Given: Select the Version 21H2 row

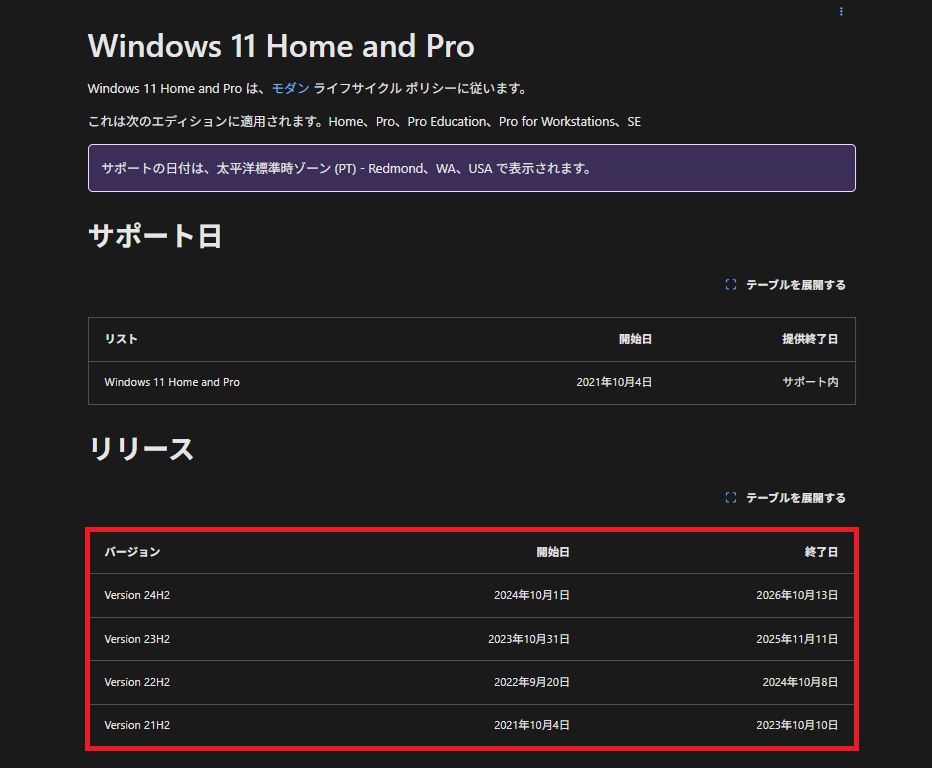Looking at the screenshot, I should (x=137, y=725).
